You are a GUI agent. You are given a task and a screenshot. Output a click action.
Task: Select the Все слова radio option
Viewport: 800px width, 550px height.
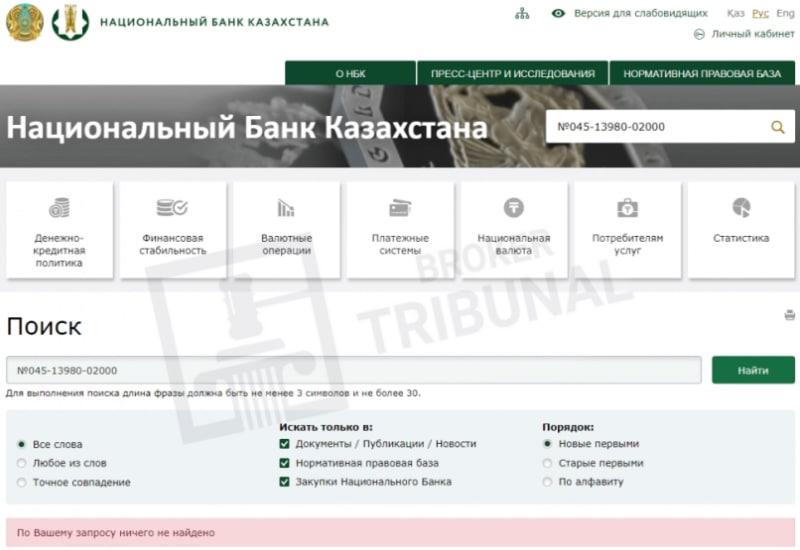[x=21, y=444]
